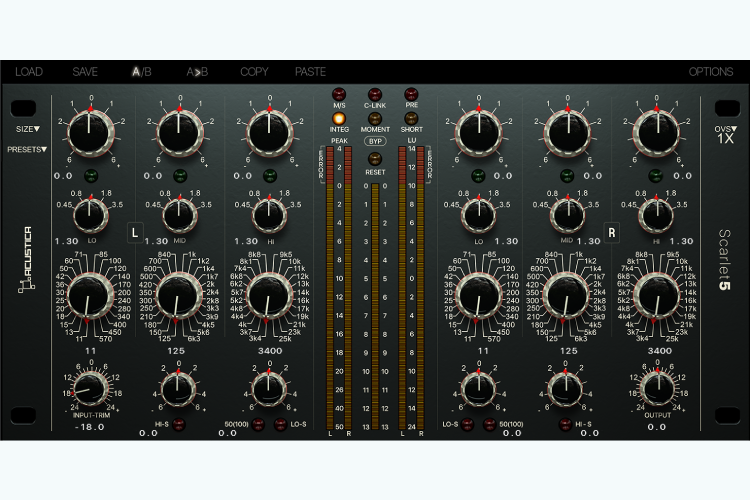
Task: Click the PEAK meter label
Action: (x=339, y=141)
